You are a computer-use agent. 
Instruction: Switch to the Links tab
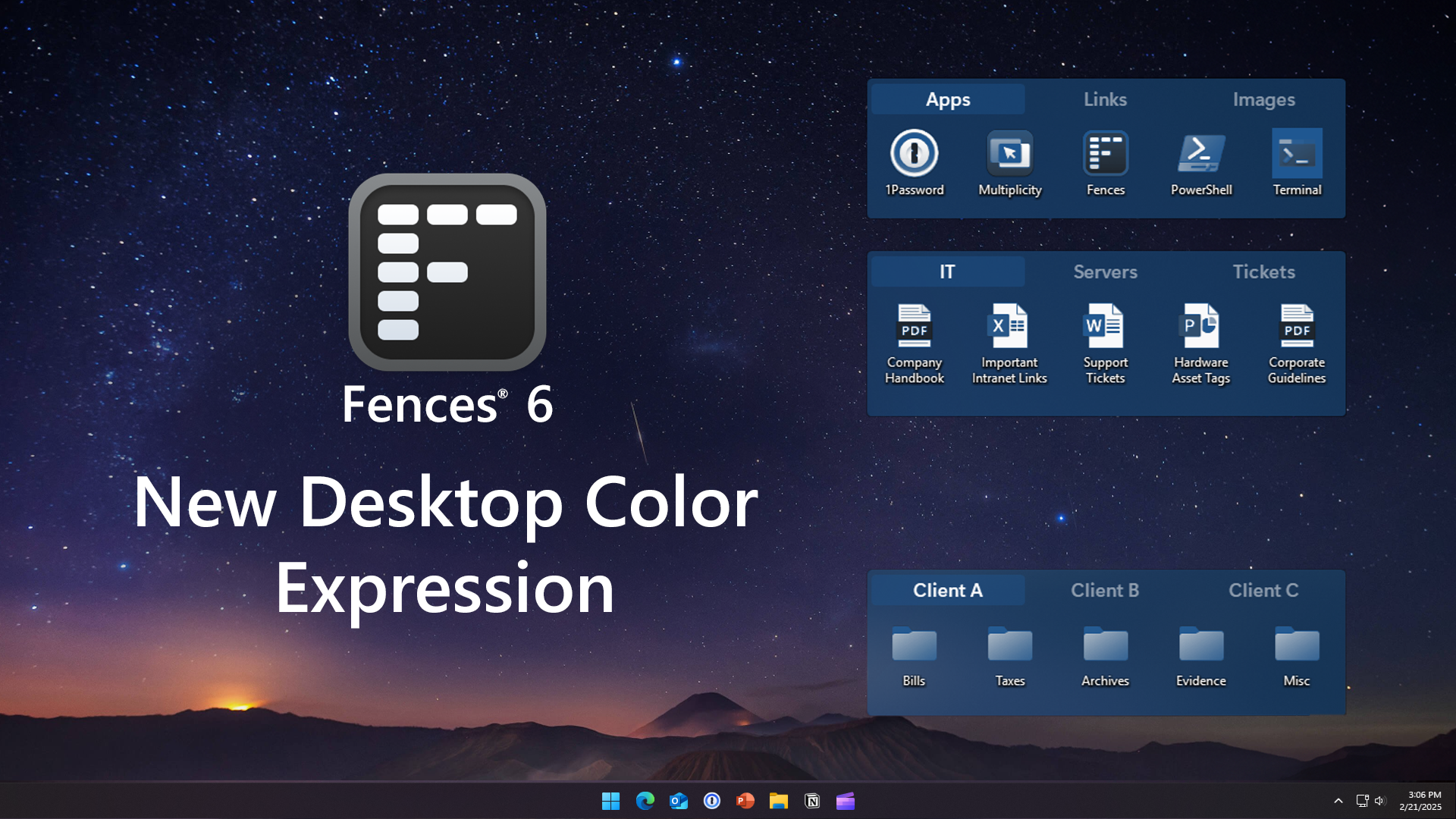pos(1105,99)
